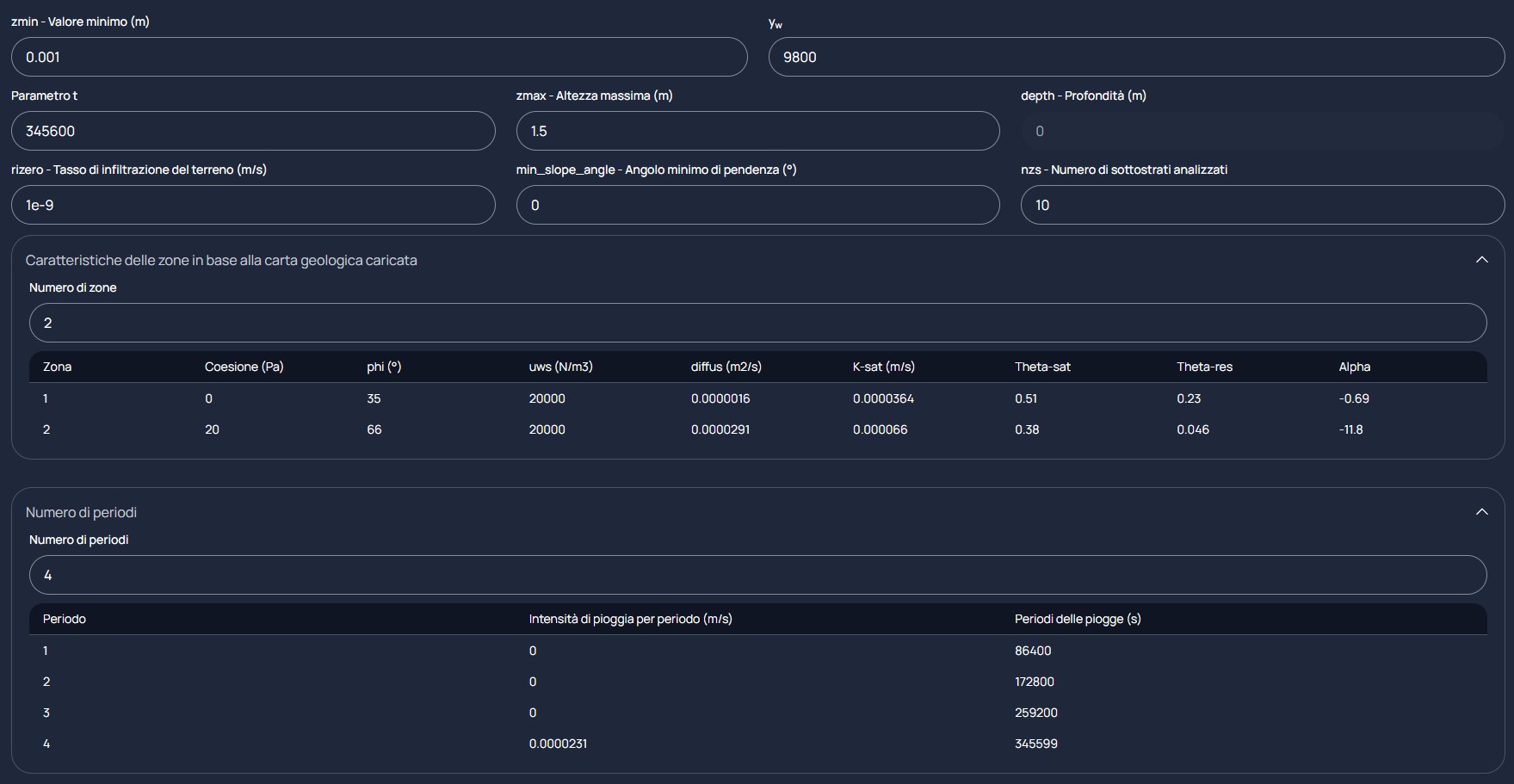
Task: Click the γw input field with 9800
Action: [1136, 57]
